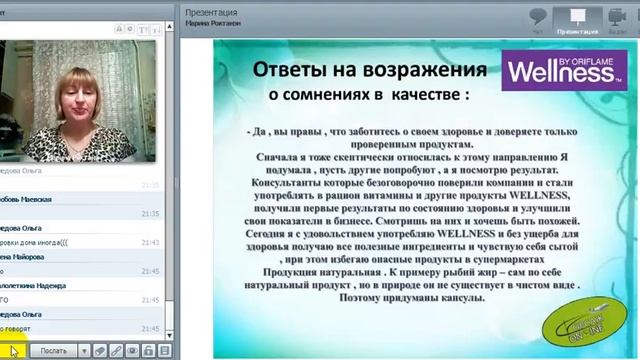Click the chat message timestamp 21:43
The height and width of the screenshot is (360, 640).
click(150, 243)
